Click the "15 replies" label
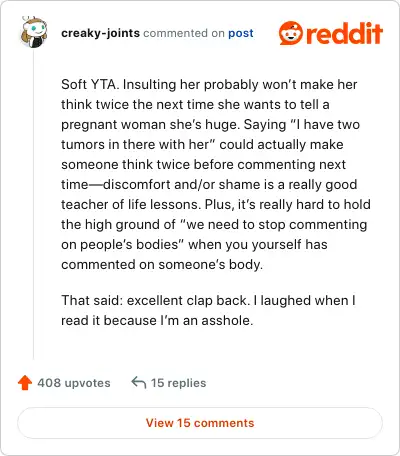The width and height of the screenshot is (400, 456). (x=178, y=383)
